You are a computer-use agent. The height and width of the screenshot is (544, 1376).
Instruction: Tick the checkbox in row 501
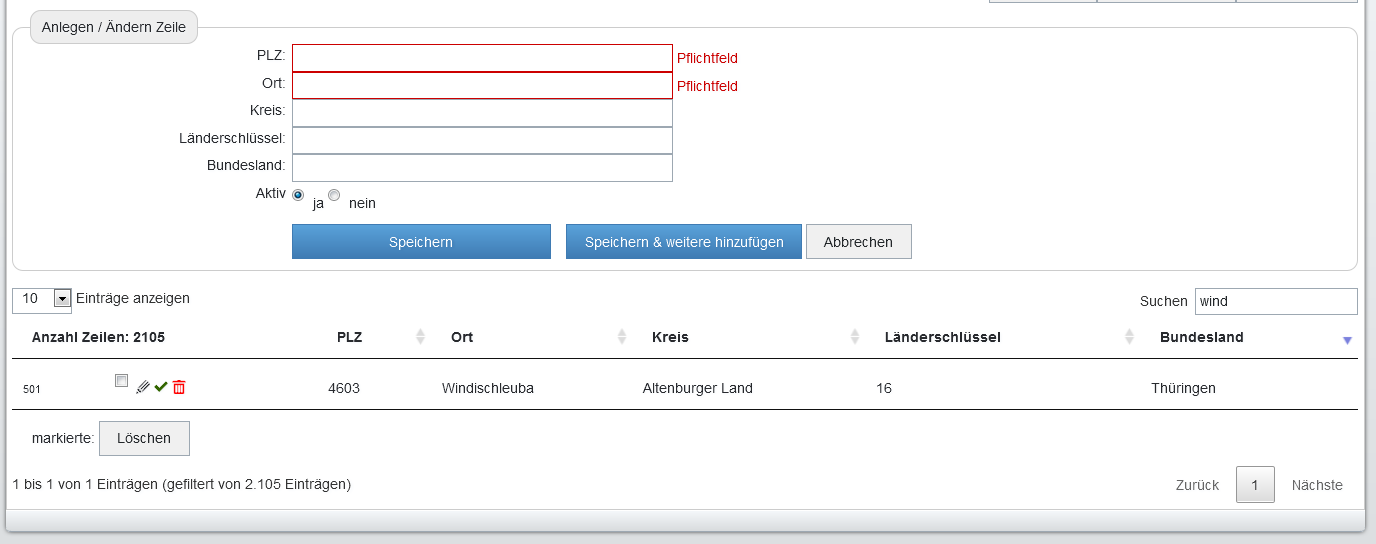click(121, 380)
